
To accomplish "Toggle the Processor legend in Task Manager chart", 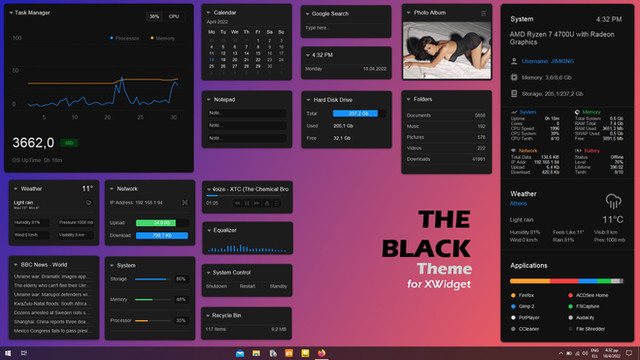I will tap(124, 38).
